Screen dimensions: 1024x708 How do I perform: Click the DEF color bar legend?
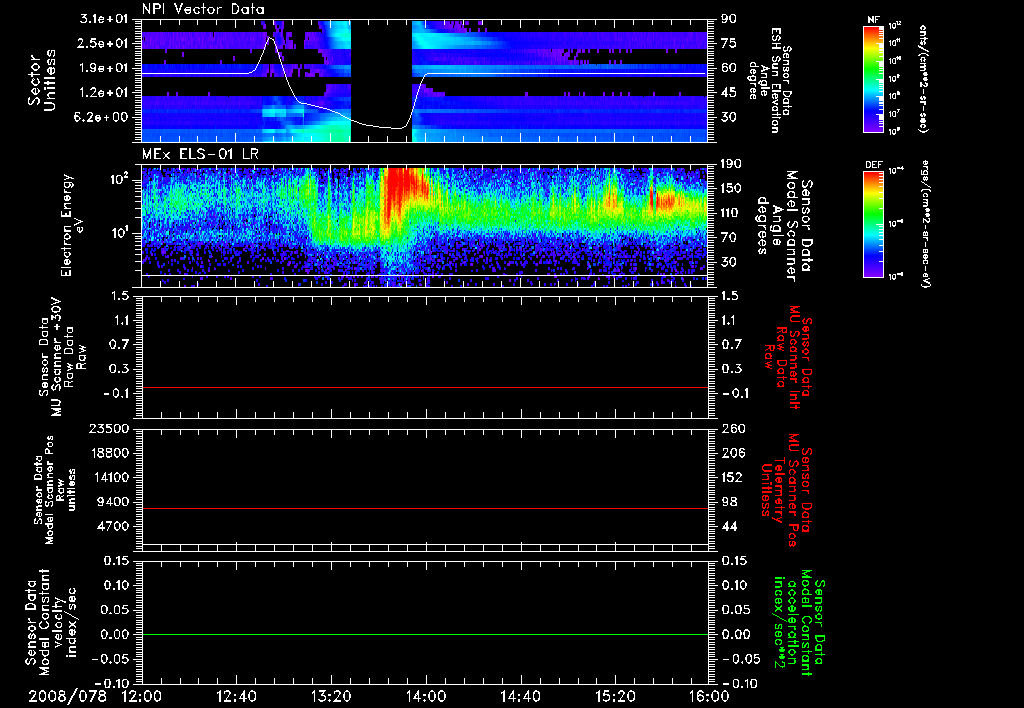873,223
